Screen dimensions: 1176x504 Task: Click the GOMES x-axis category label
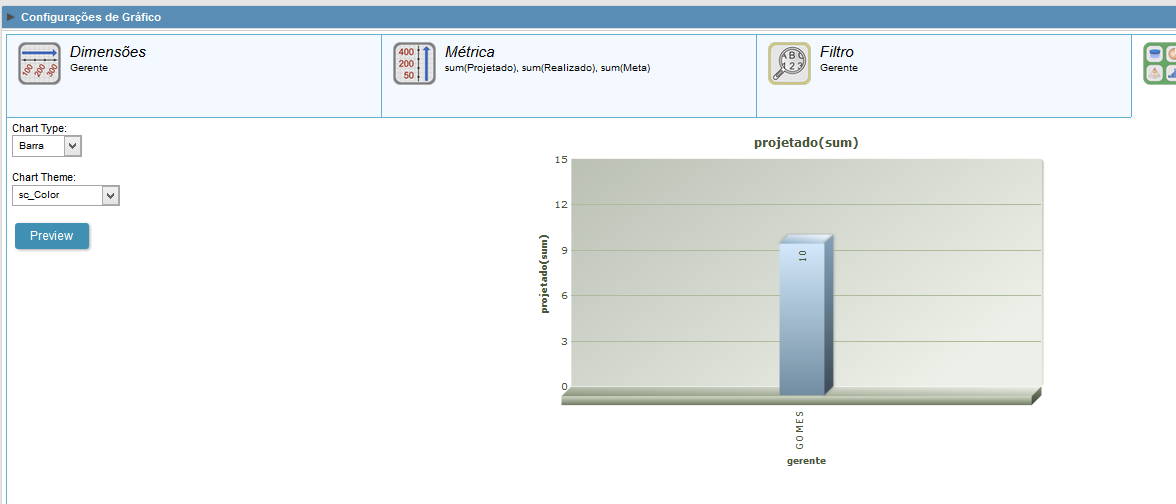click(x=800, y=428)
